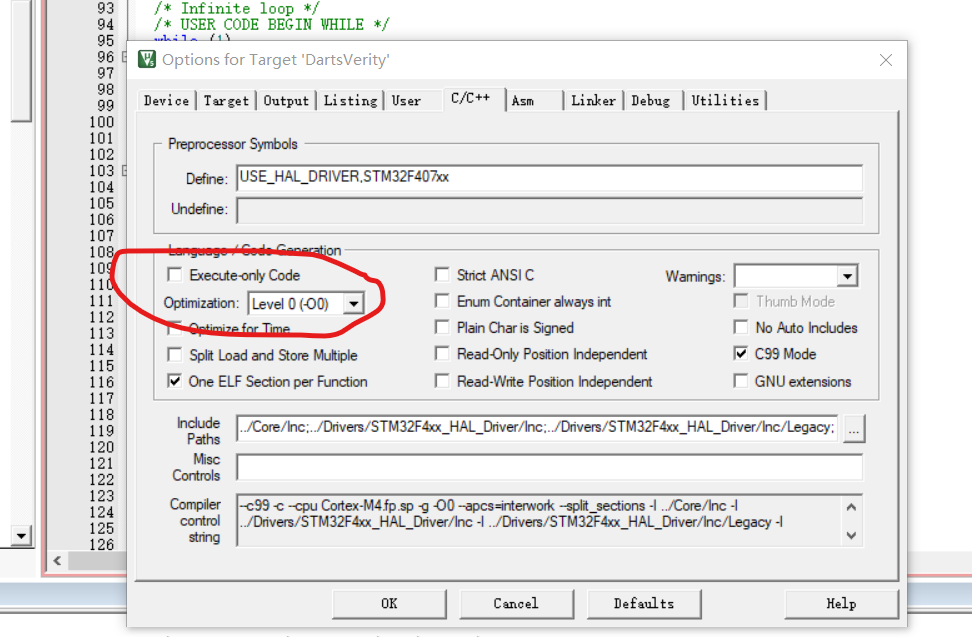Enable GNU extensions checkbox
Screen dimensions: 972x637
pyautogui.click(x=741, y=381)
